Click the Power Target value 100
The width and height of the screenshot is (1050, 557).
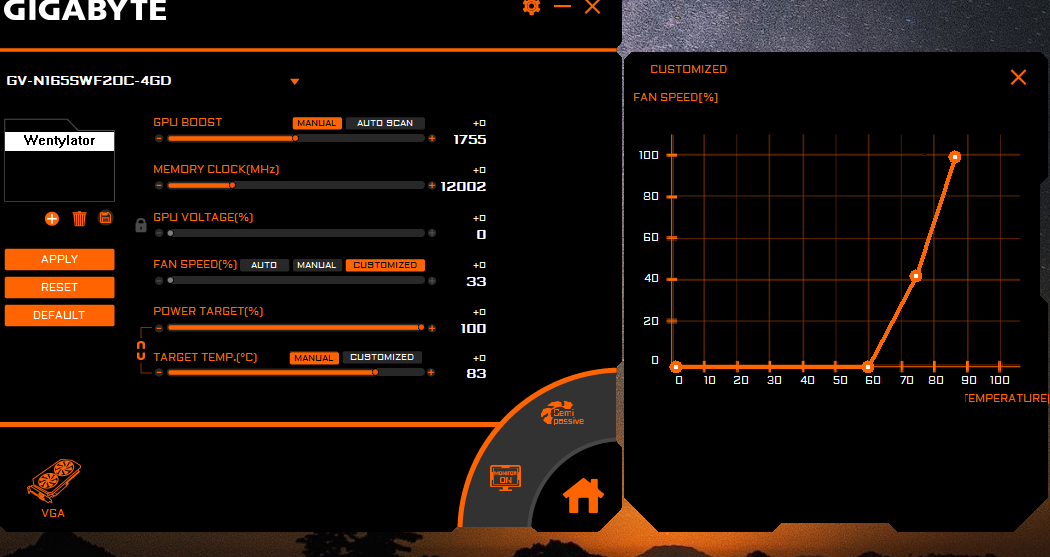[x=473, y=329]
